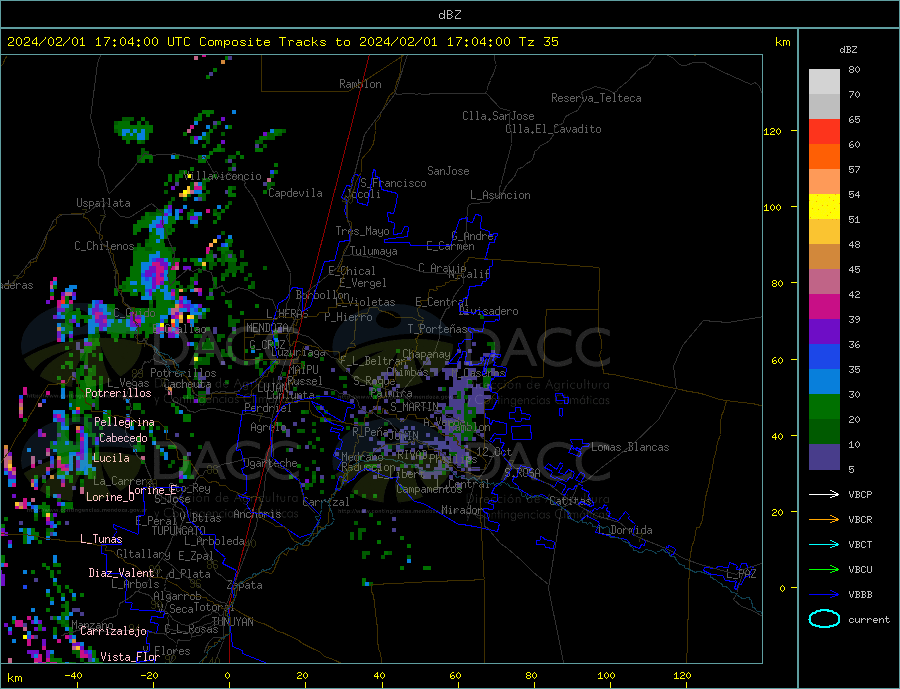Click the Capdevila map label
Viewport: 900px width, 689px height.
tap(295, 193)
